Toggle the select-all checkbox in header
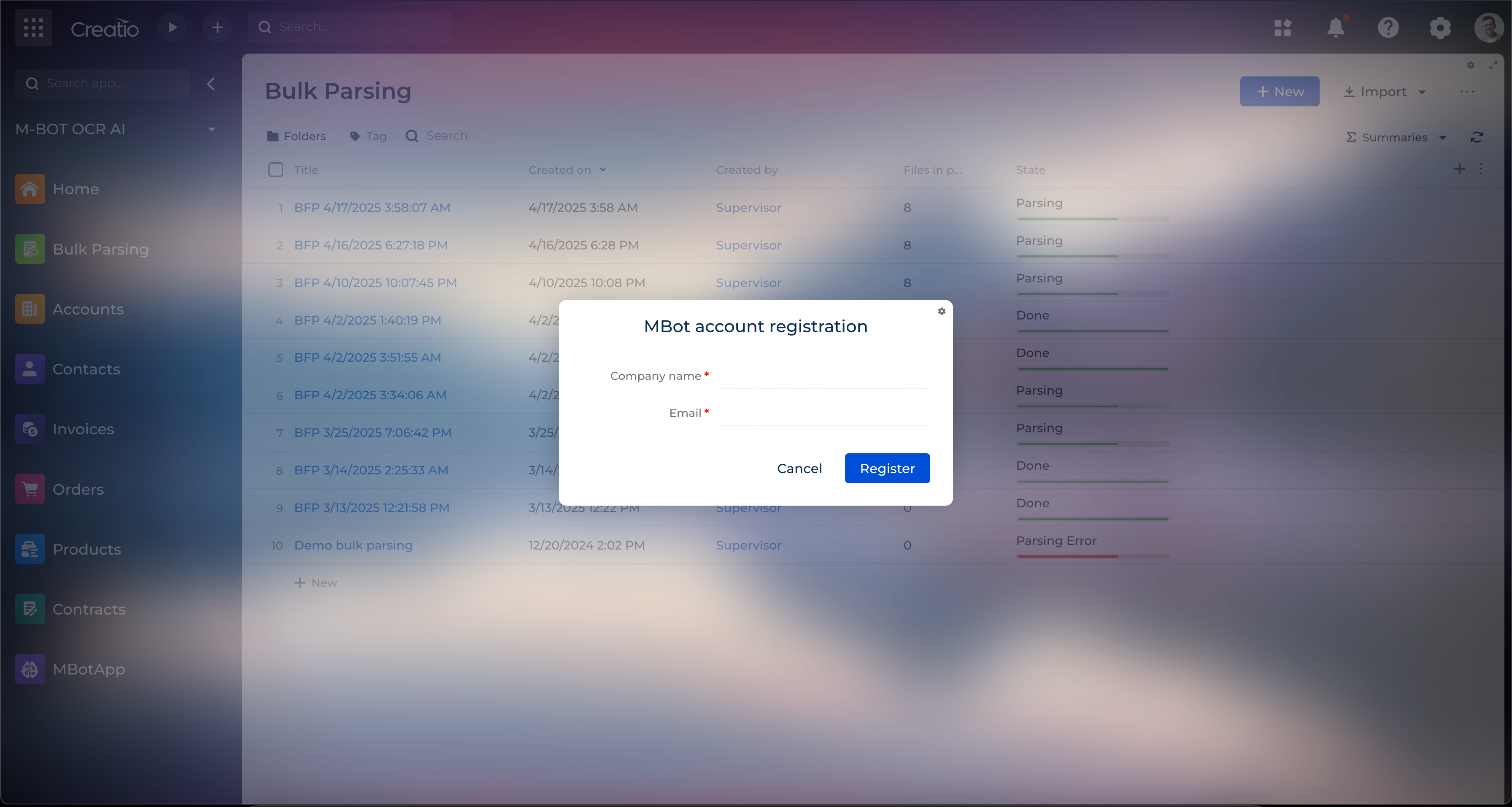 [x=275, y=170]
